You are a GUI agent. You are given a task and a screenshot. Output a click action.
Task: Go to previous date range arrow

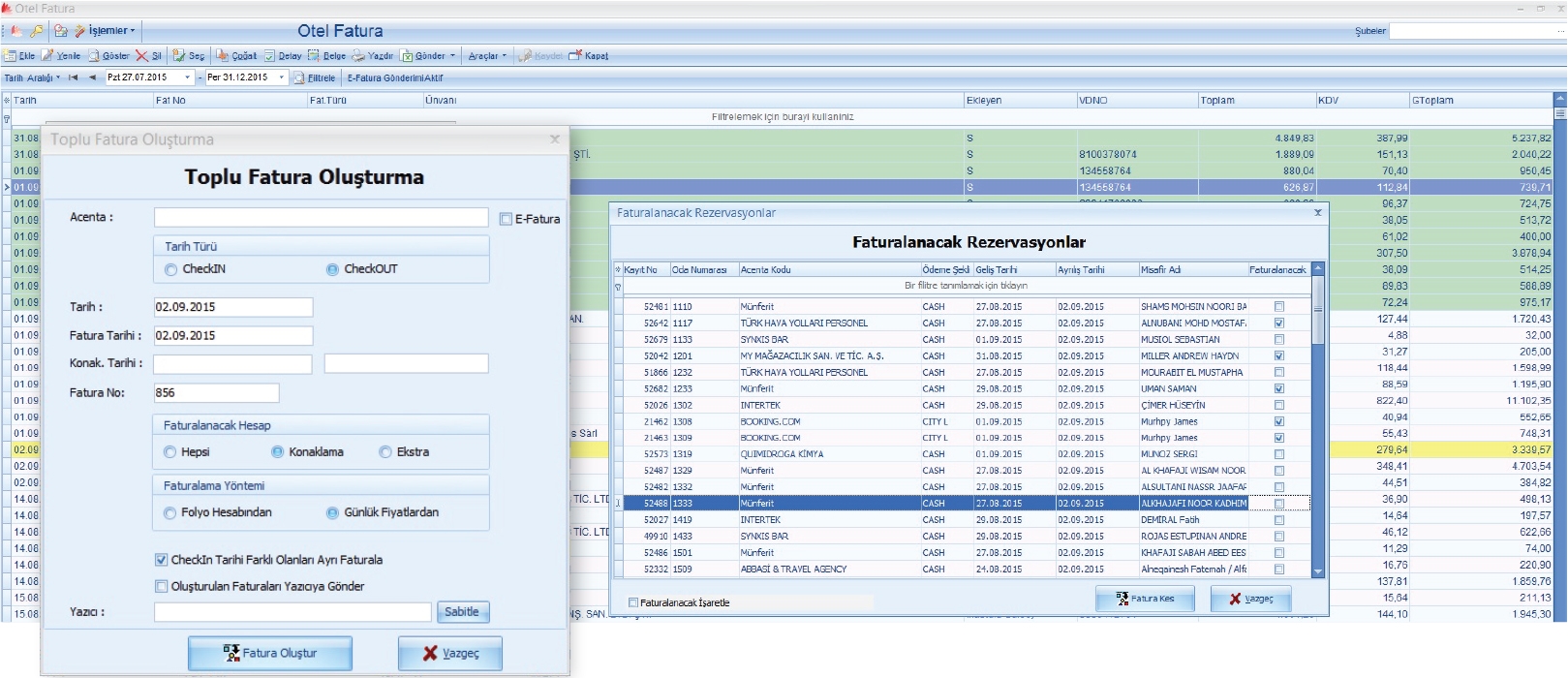click(92, 77)
